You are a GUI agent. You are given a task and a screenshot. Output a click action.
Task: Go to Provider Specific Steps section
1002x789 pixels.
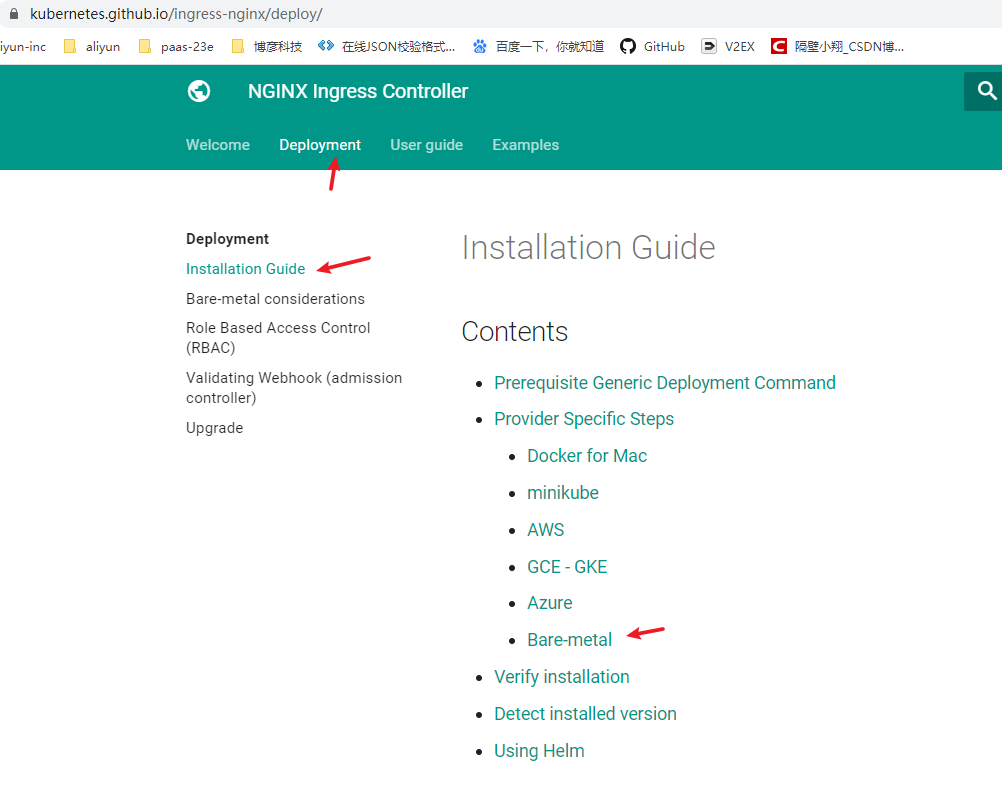pos(584,418)
